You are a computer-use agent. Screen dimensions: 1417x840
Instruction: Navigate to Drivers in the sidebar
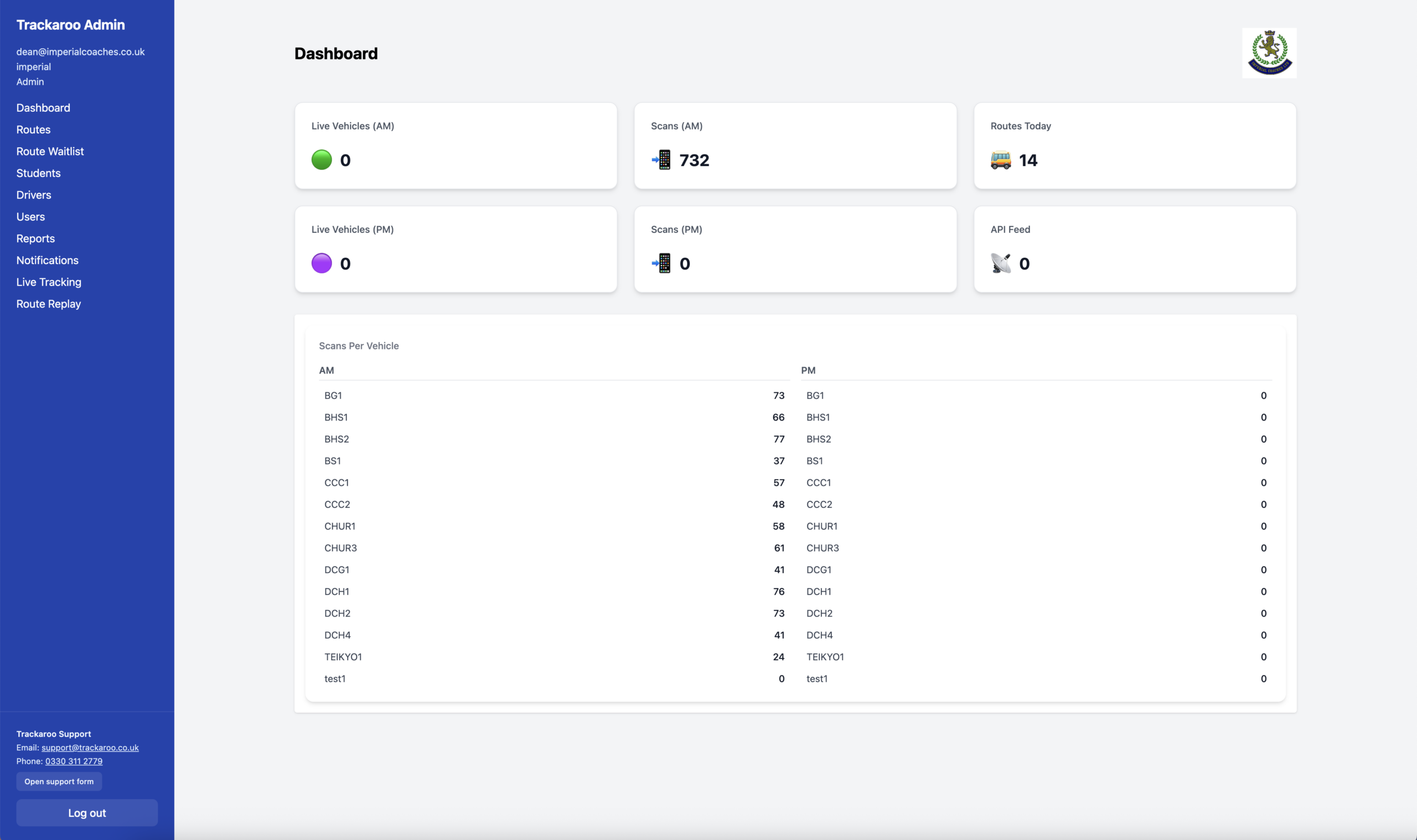[x=34, y=195]
